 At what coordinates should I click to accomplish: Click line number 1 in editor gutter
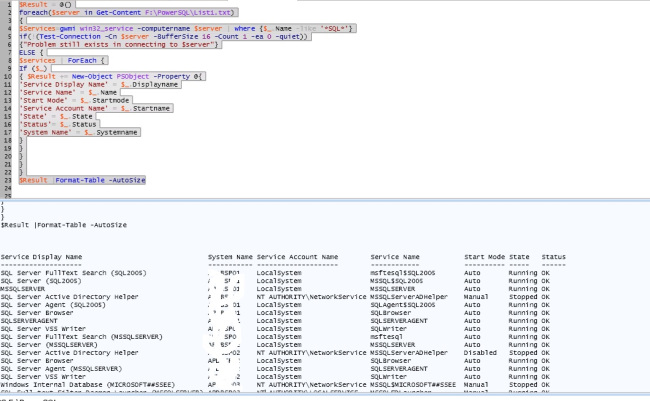(9, 5)
